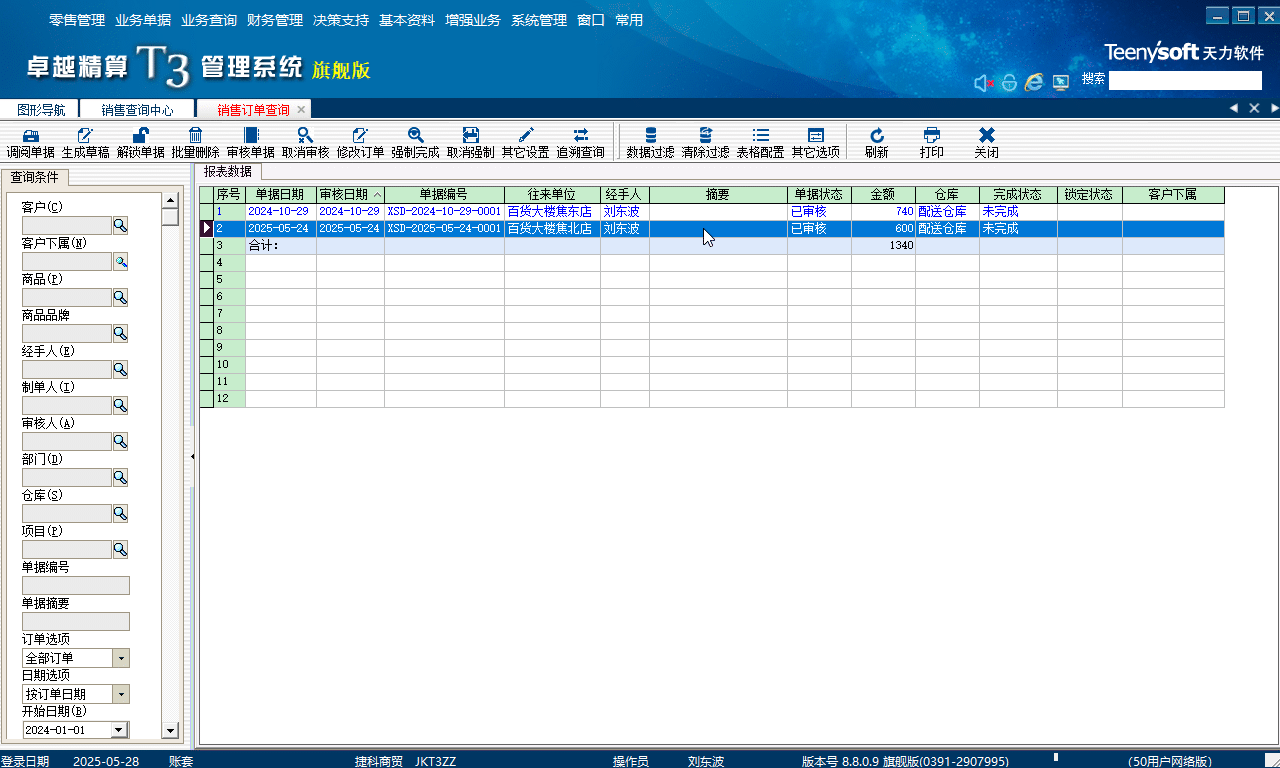
Task: Switch to the 销售查询中心 tab
Action: point(137,110)
